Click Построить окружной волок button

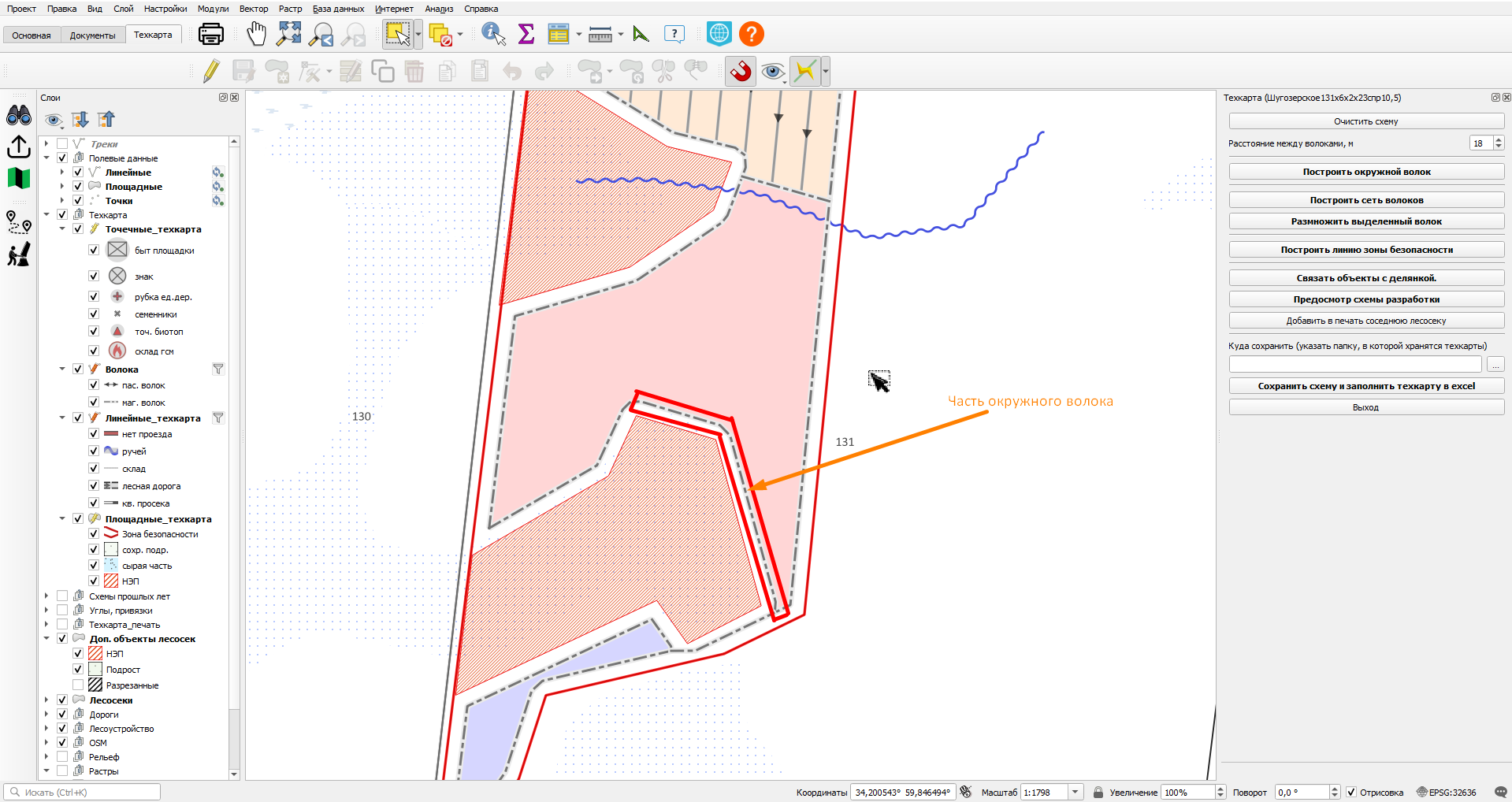coord(1366,172)
